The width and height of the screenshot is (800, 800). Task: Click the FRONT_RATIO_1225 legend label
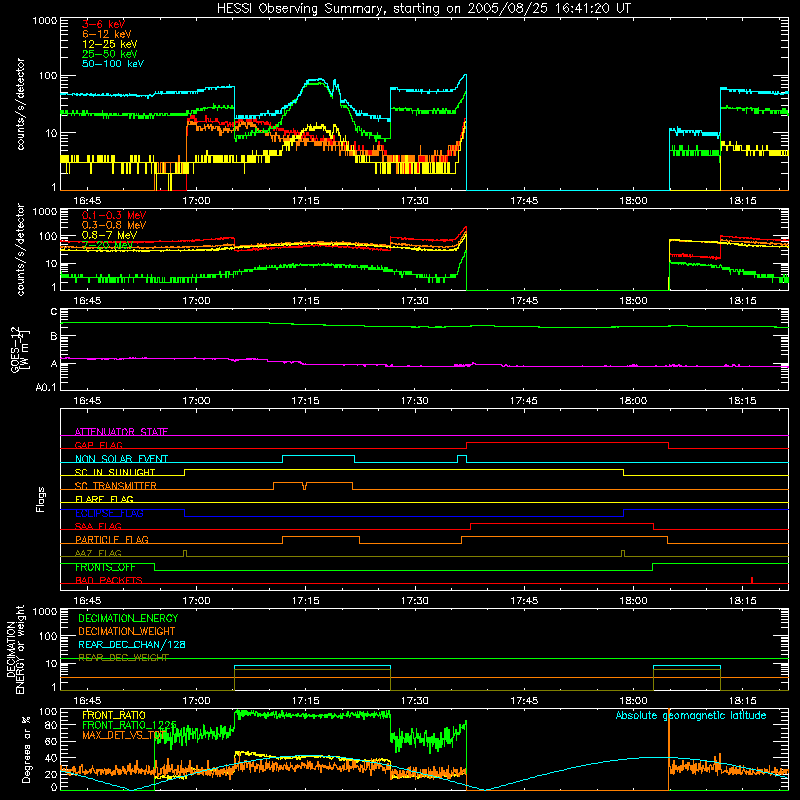pyautogui.click(x=129, y=724)
